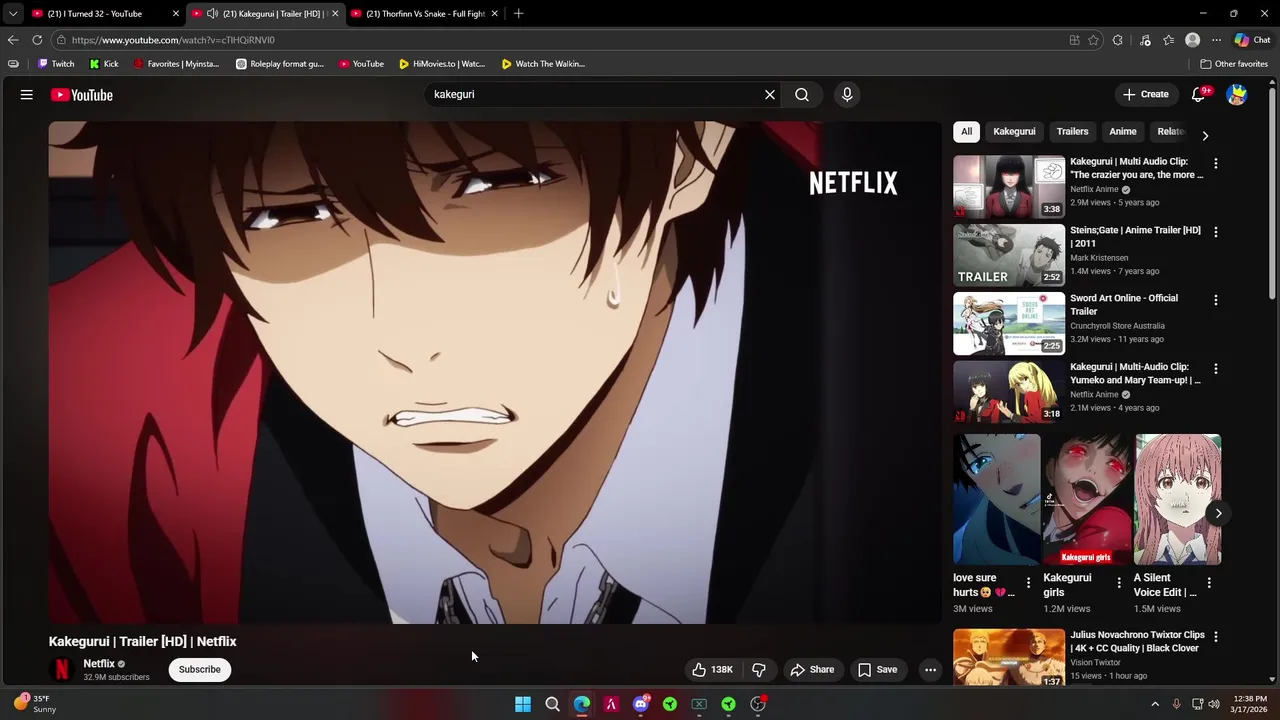
Task: Mute the Kakegurui tab audio icon
Action: click(212, 14)
